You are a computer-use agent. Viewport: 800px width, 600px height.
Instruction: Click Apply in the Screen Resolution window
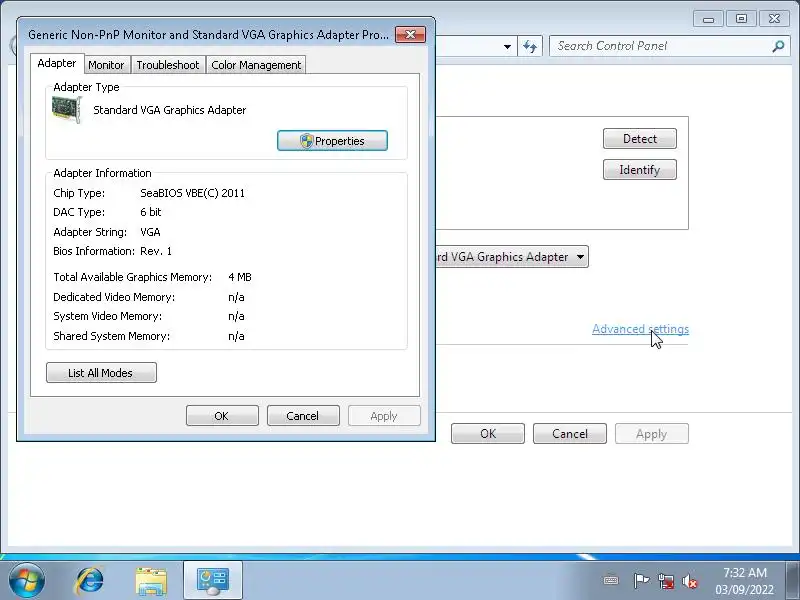[652, 434]
